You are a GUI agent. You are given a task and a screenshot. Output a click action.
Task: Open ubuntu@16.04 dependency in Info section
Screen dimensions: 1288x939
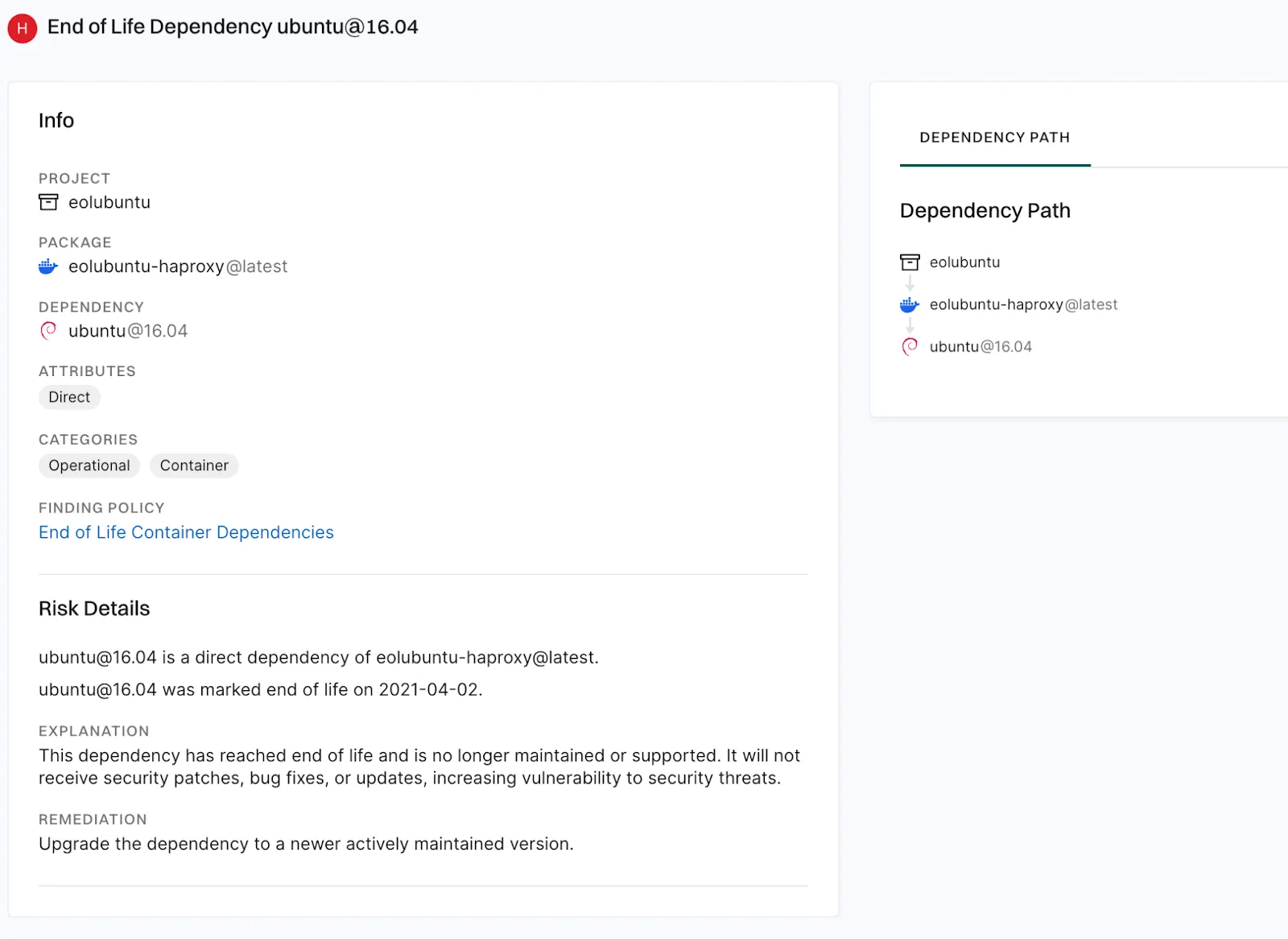128,331
